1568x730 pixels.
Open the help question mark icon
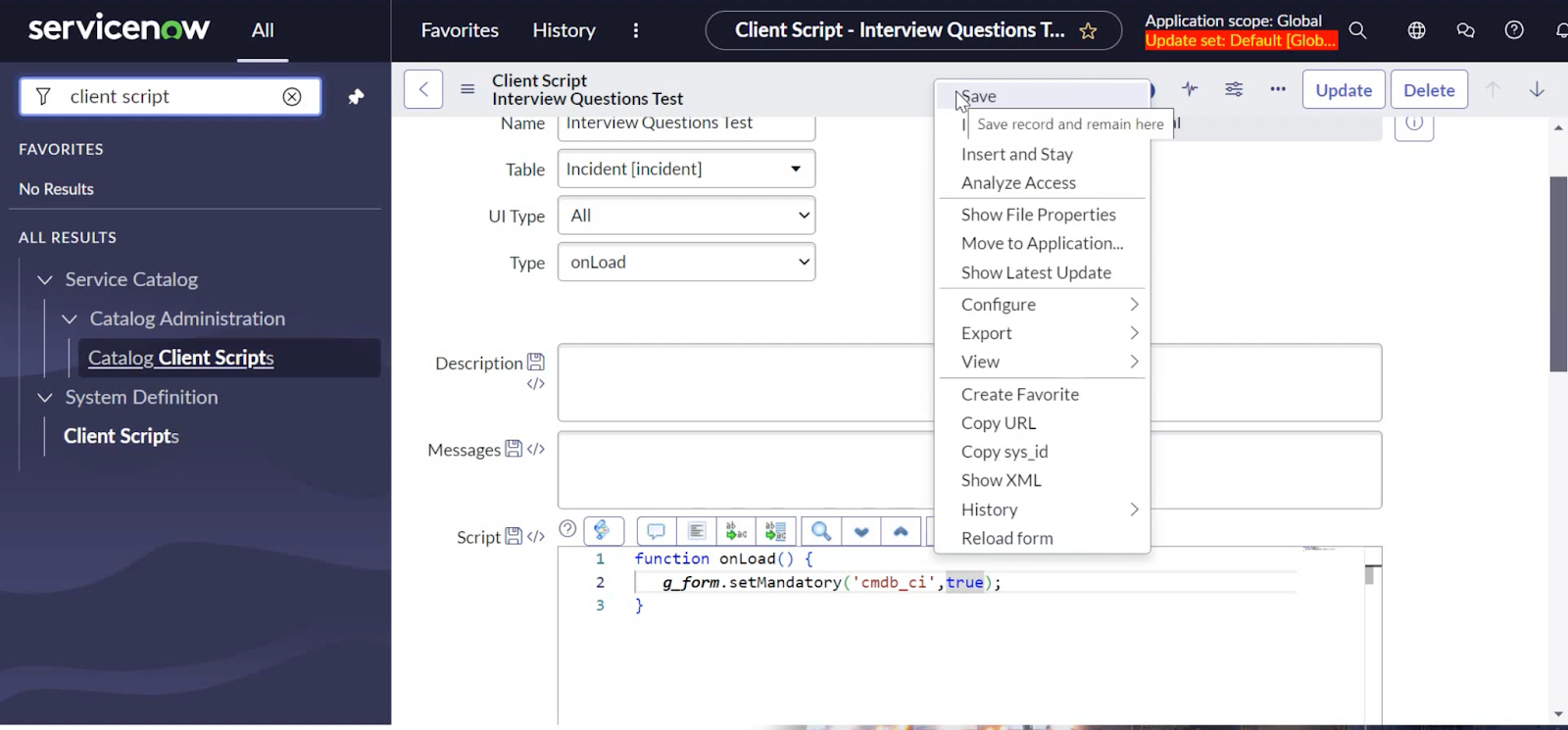(1514, 30)
